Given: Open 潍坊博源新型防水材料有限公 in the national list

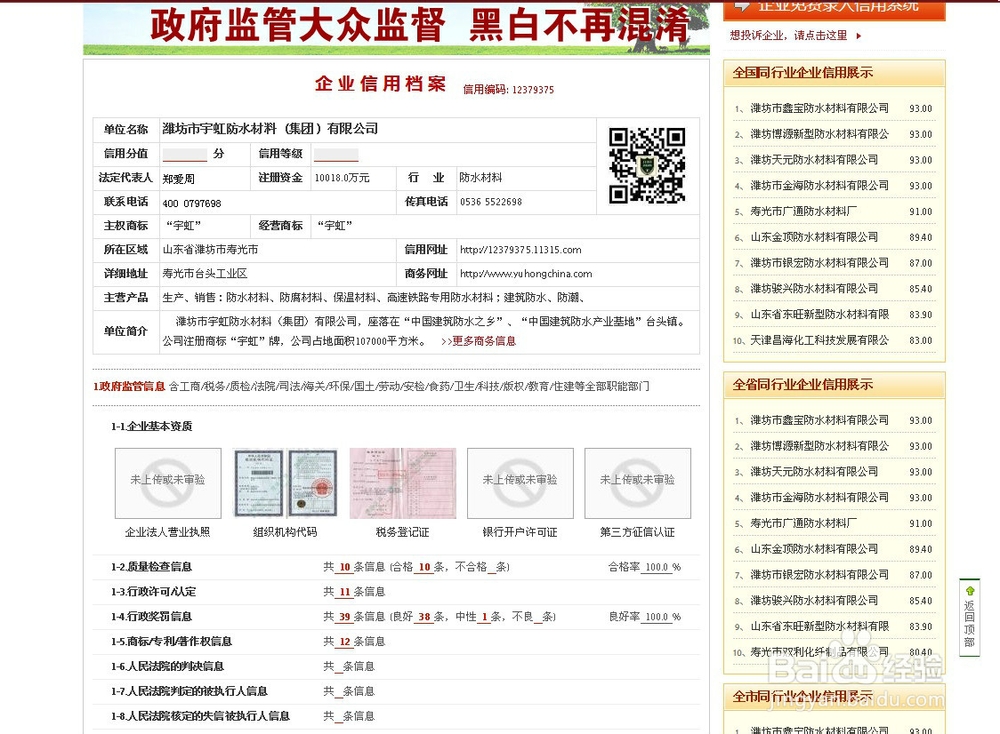Looking at the screenshot, I should [820, 135].
